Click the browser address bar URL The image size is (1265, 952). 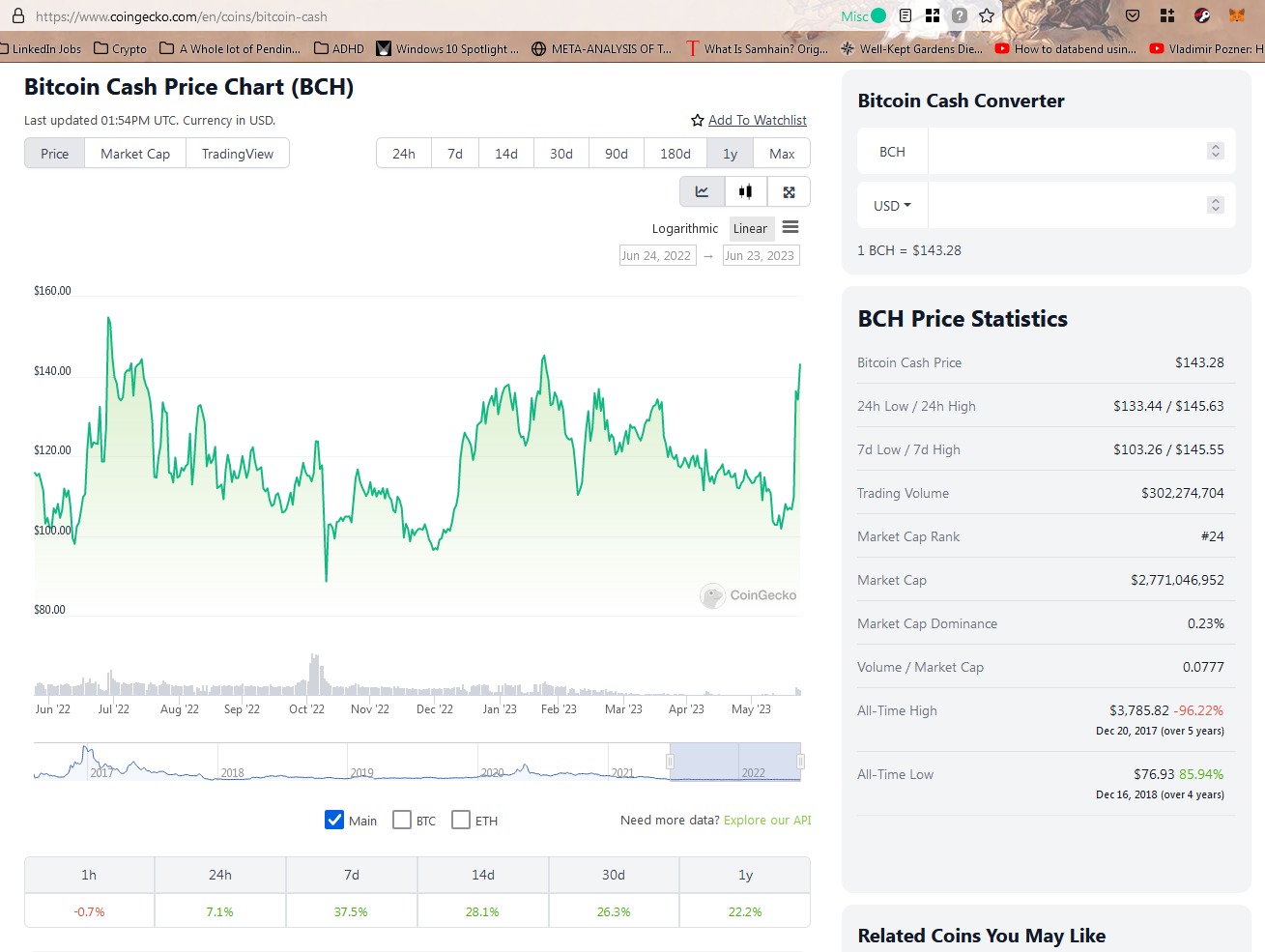[x=182, y=16]
